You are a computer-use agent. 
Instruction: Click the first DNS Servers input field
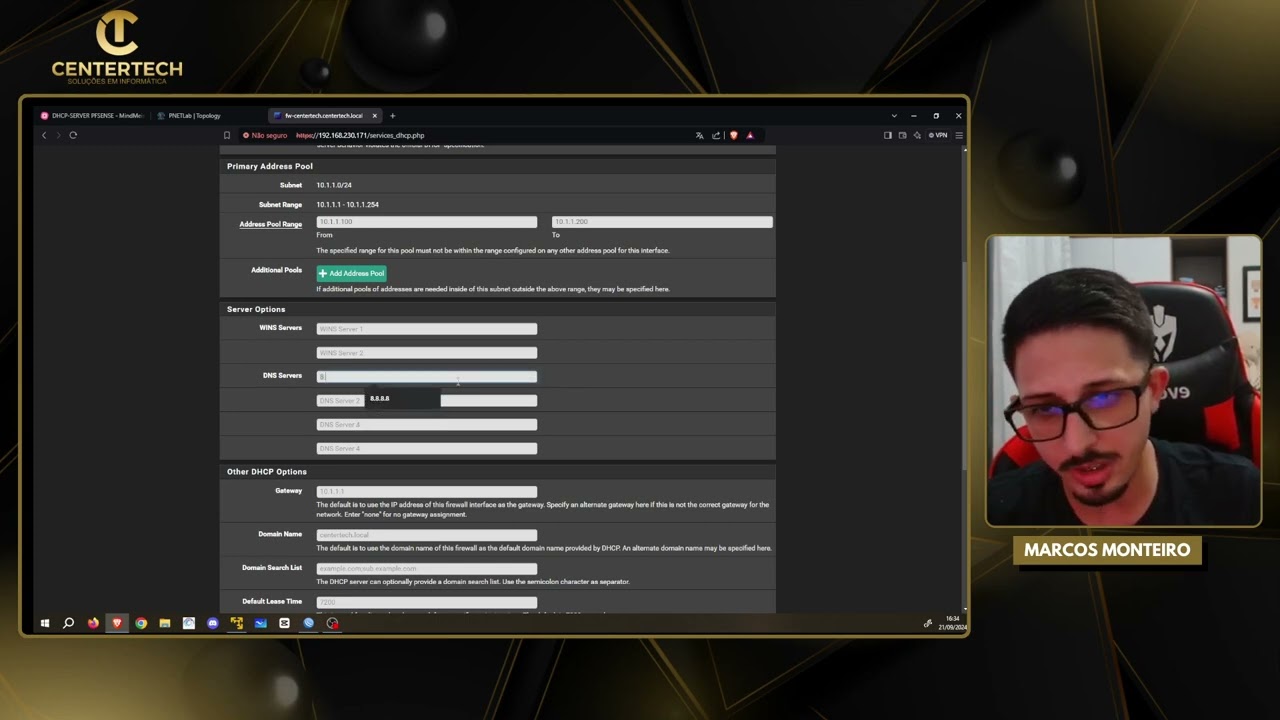(426, 377)
